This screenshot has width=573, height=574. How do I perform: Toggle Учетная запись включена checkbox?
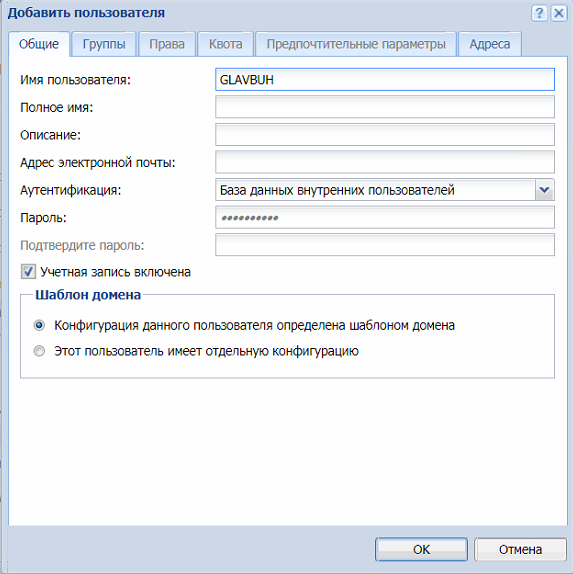[x=28, y=272]
